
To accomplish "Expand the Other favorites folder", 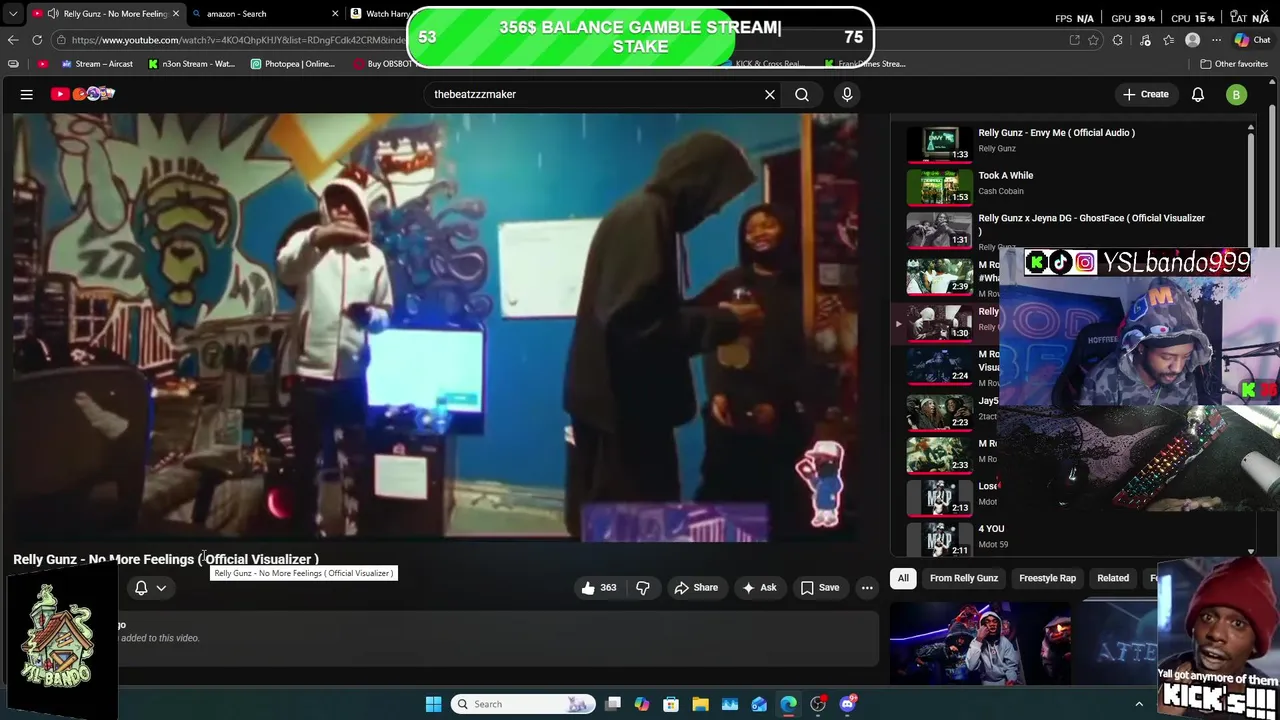I will click(1234, 64).
